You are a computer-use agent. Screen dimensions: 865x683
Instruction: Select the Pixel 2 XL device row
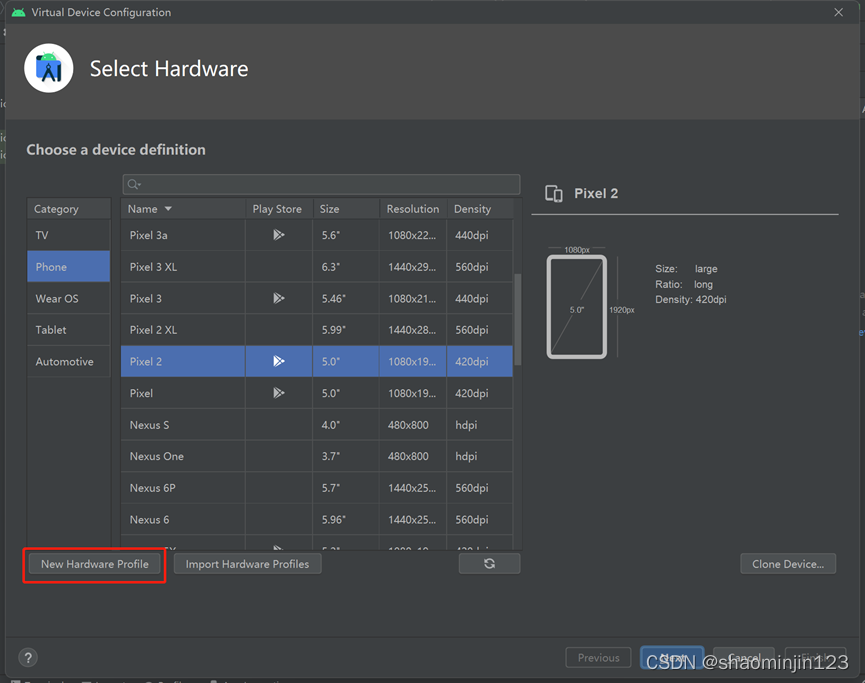tap(317, 330)
